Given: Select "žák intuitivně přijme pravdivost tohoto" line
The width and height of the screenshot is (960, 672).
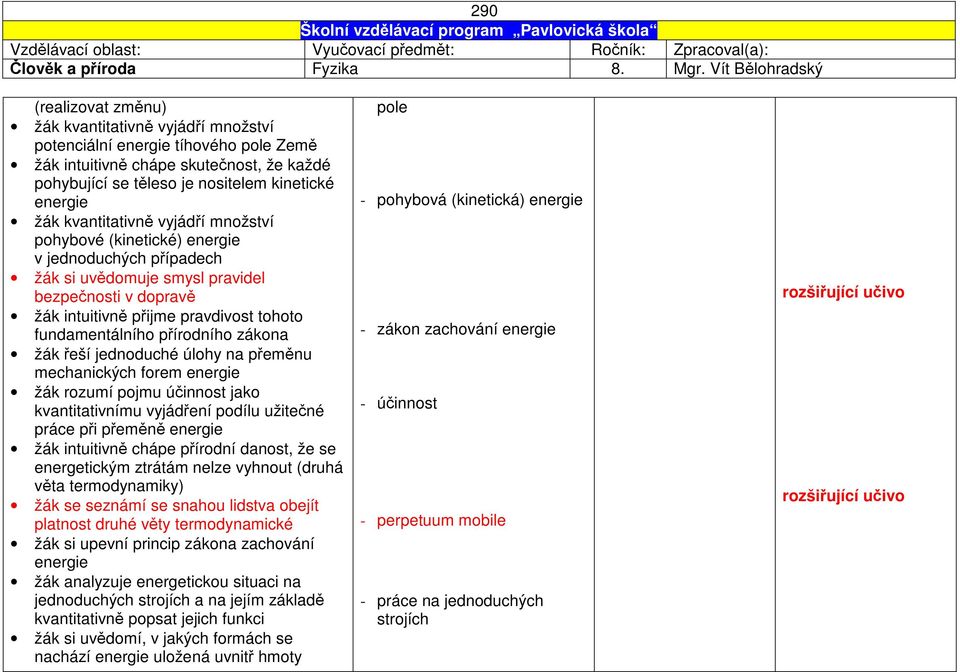Looking at the screenshot, I should [x=168, y=316].
